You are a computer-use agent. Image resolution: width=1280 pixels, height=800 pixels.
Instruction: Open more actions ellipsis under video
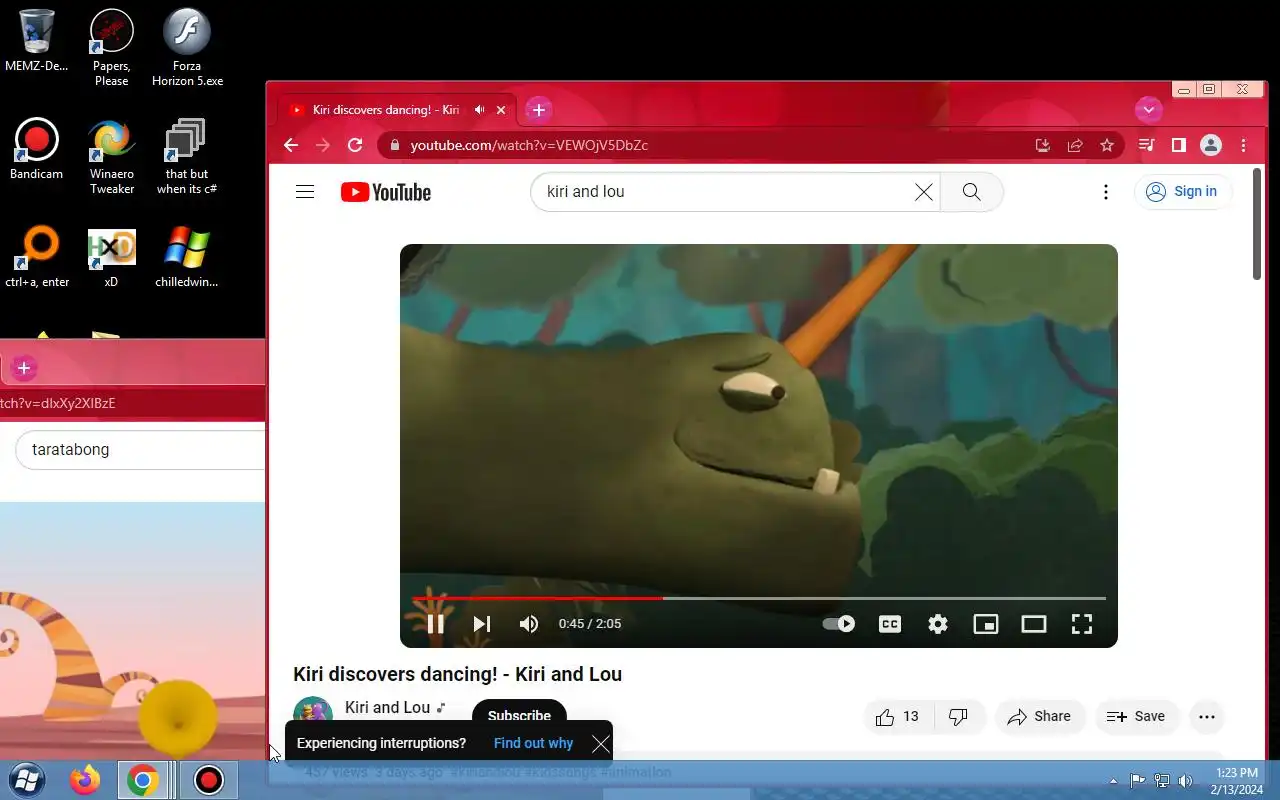click(x=1207, y=716)
